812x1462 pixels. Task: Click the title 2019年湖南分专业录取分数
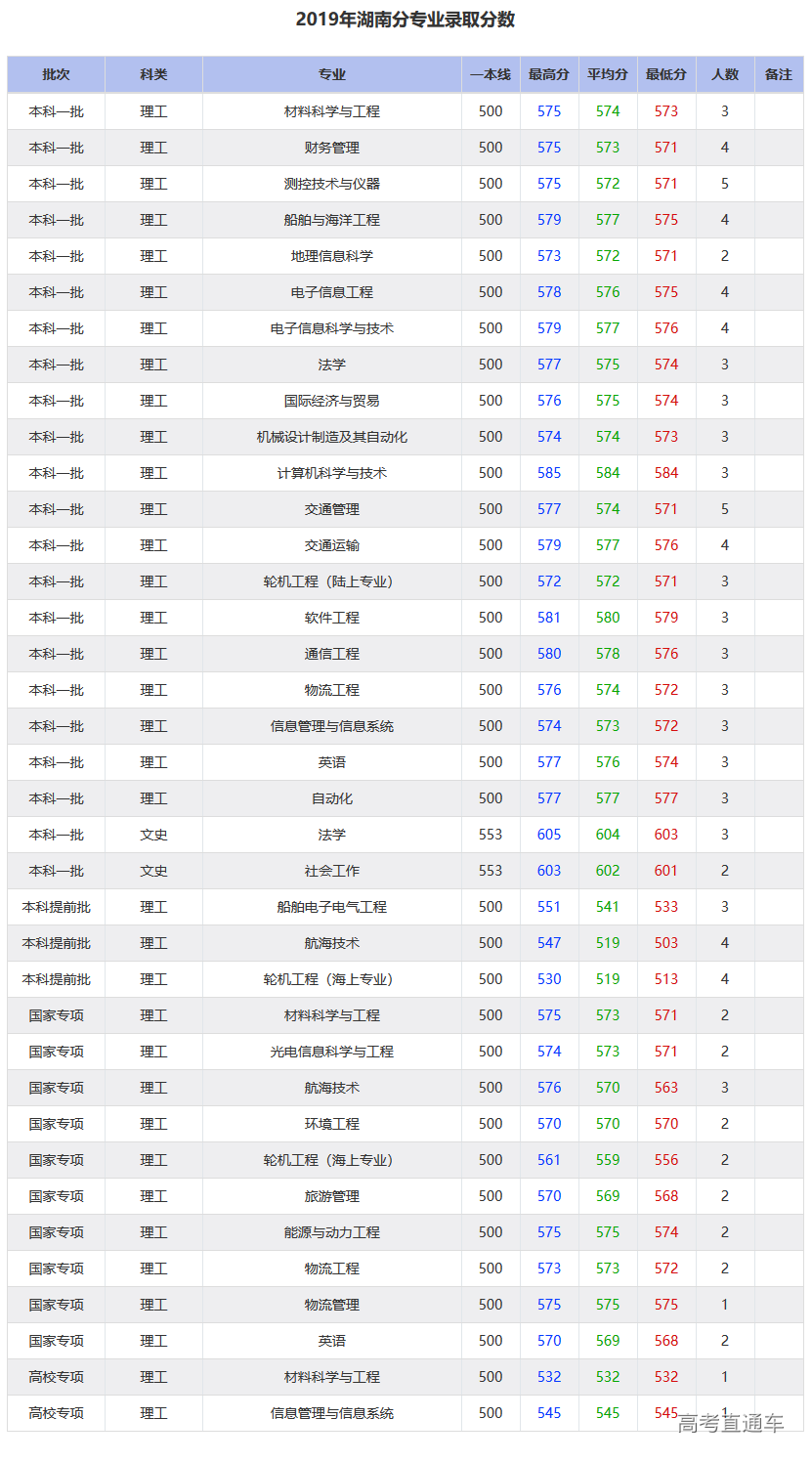pyautogui.click(x=406, y=20)
